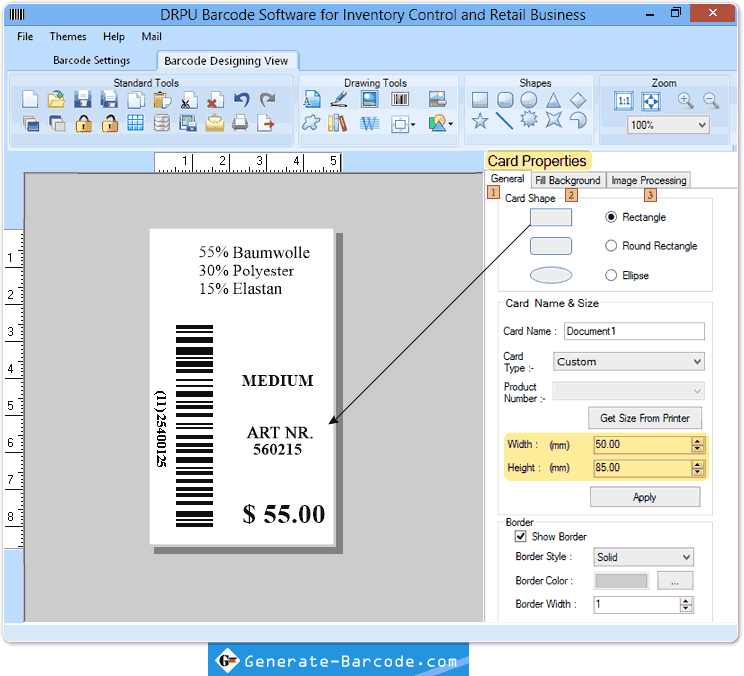The height and width of the screenshot is (676, 744).
Task: Open the Help menu
Action: tap(114, 37)
